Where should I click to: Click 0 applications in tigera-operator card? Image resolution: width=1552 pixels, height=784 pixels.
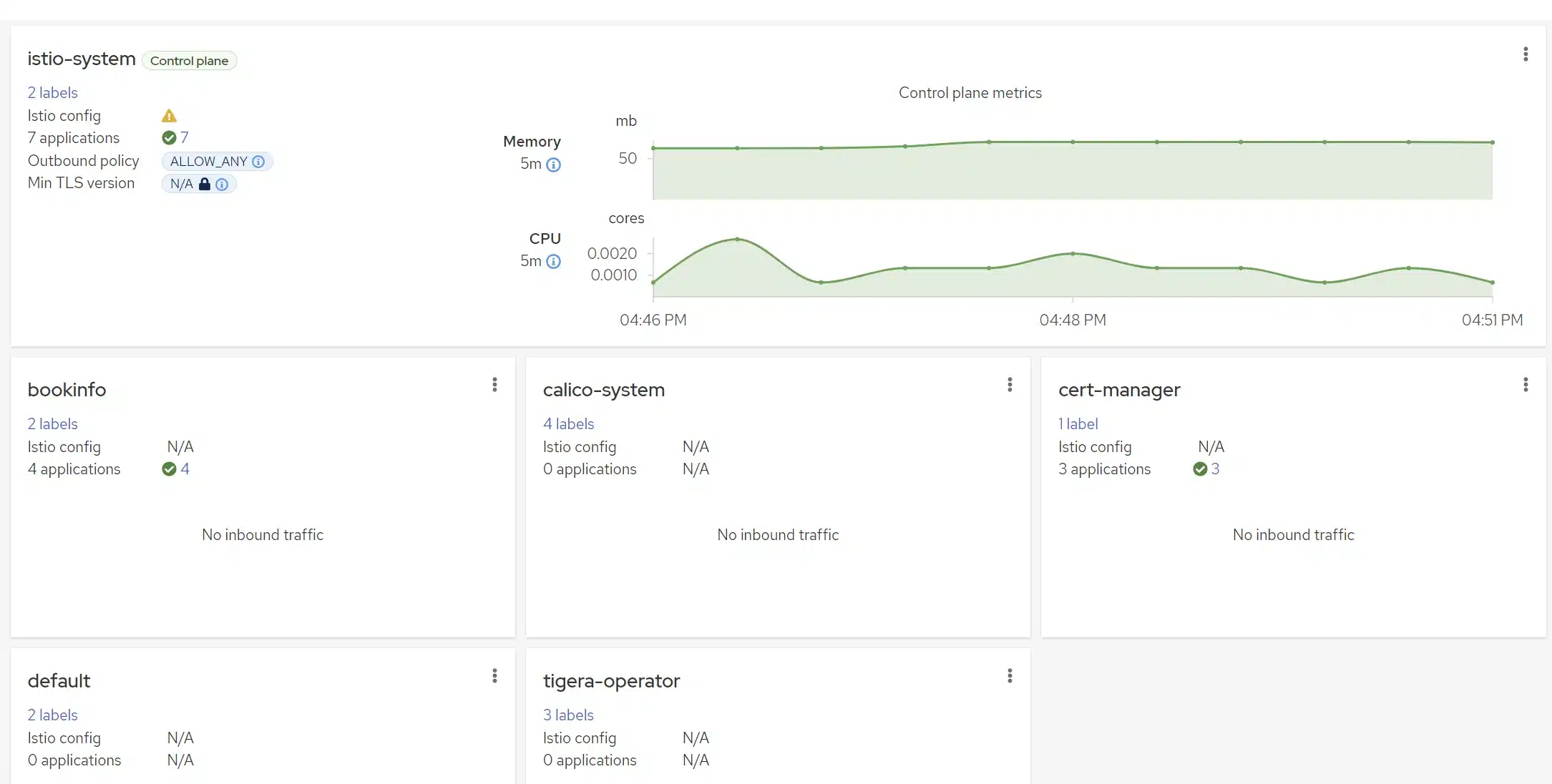tap(590, 760)
